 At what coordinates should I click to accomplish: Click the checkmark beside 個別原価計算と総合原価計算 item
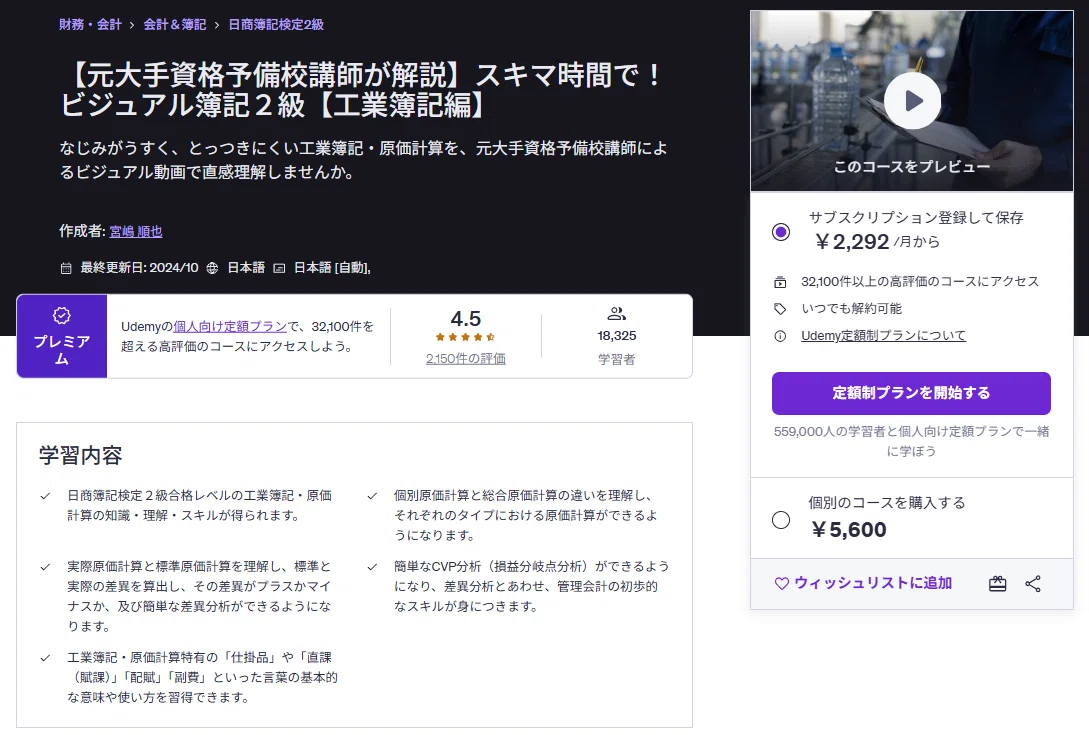pos(372,497)
